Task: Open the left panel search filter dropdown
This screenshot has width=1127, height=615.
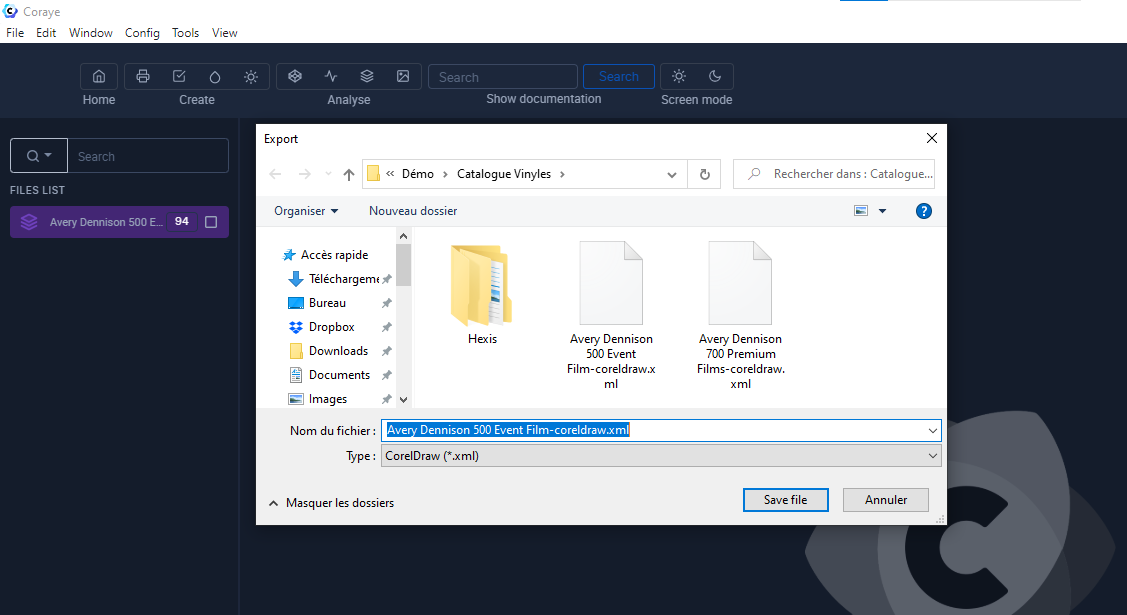Action: pos(39,155)
